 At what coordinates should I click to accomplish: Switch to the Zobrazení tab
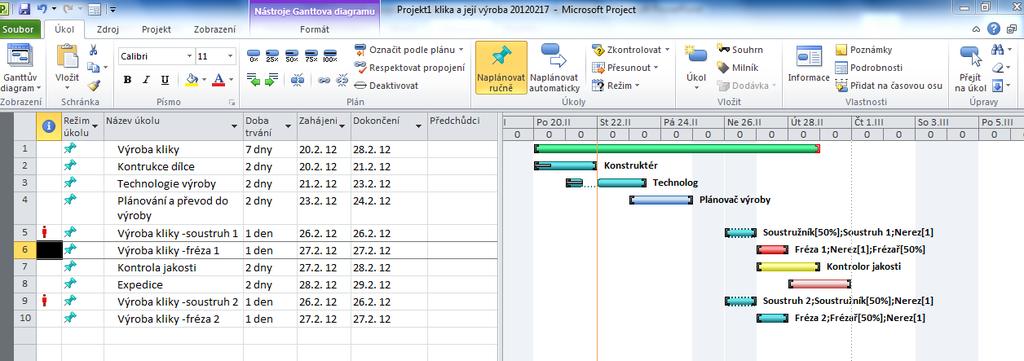(216, 29)
